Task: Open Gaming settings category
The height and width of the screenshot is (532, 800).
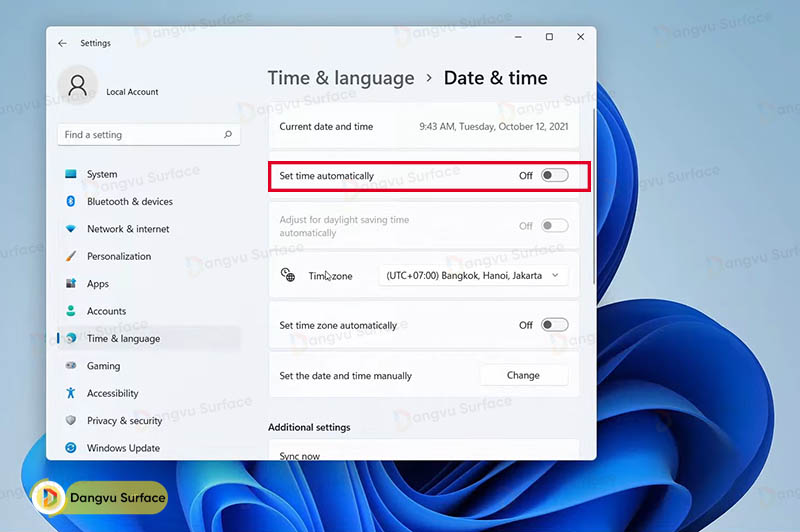Action: pyautogui.click(x=148, y=366)
